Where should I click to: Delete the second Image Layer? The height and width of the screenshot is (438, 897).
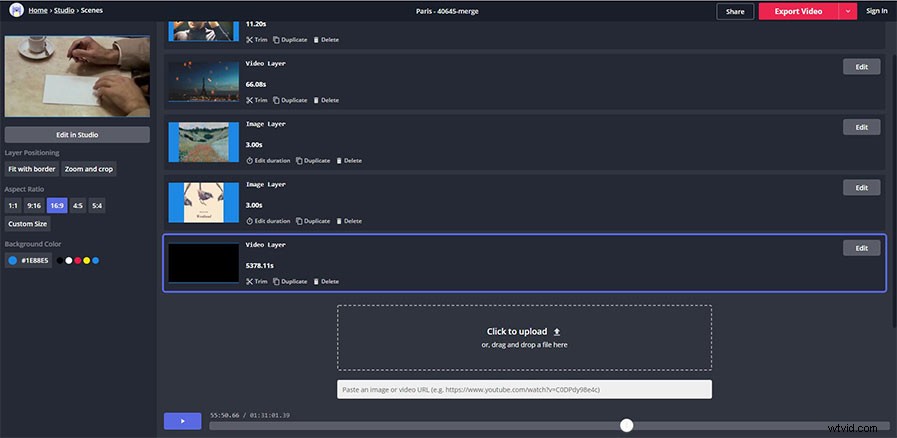click(x=348, y=221)
